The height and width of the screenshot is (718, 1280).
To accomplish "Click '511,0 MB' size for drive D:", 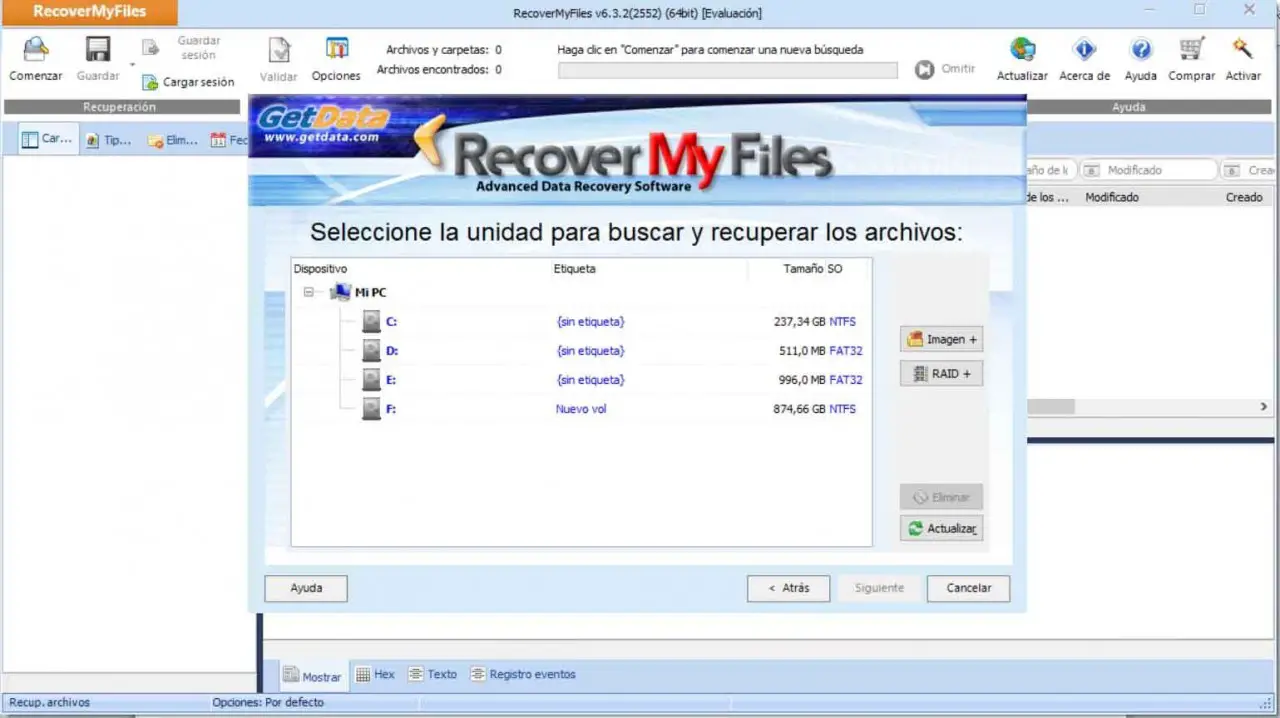I will (803, 350).
